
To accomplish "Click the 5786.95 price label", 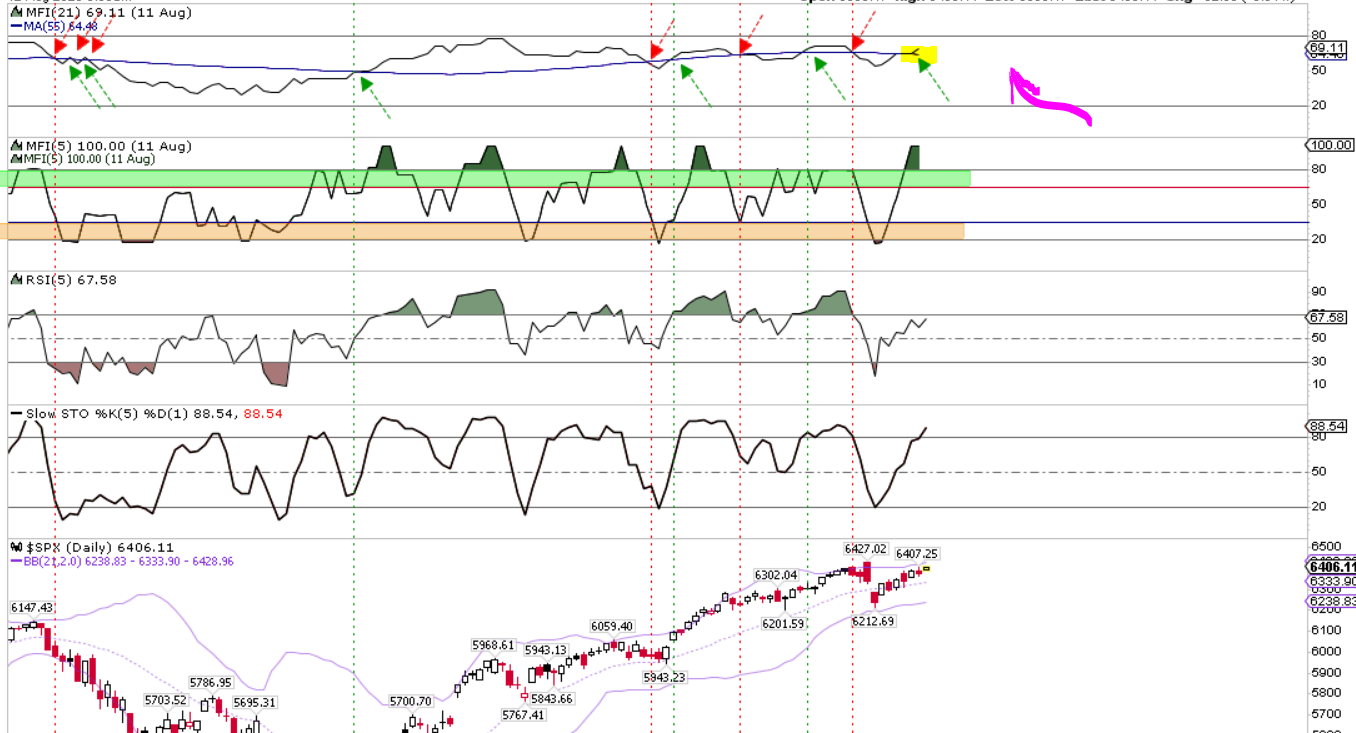I will pyautogui.click(x=211, y=683).
